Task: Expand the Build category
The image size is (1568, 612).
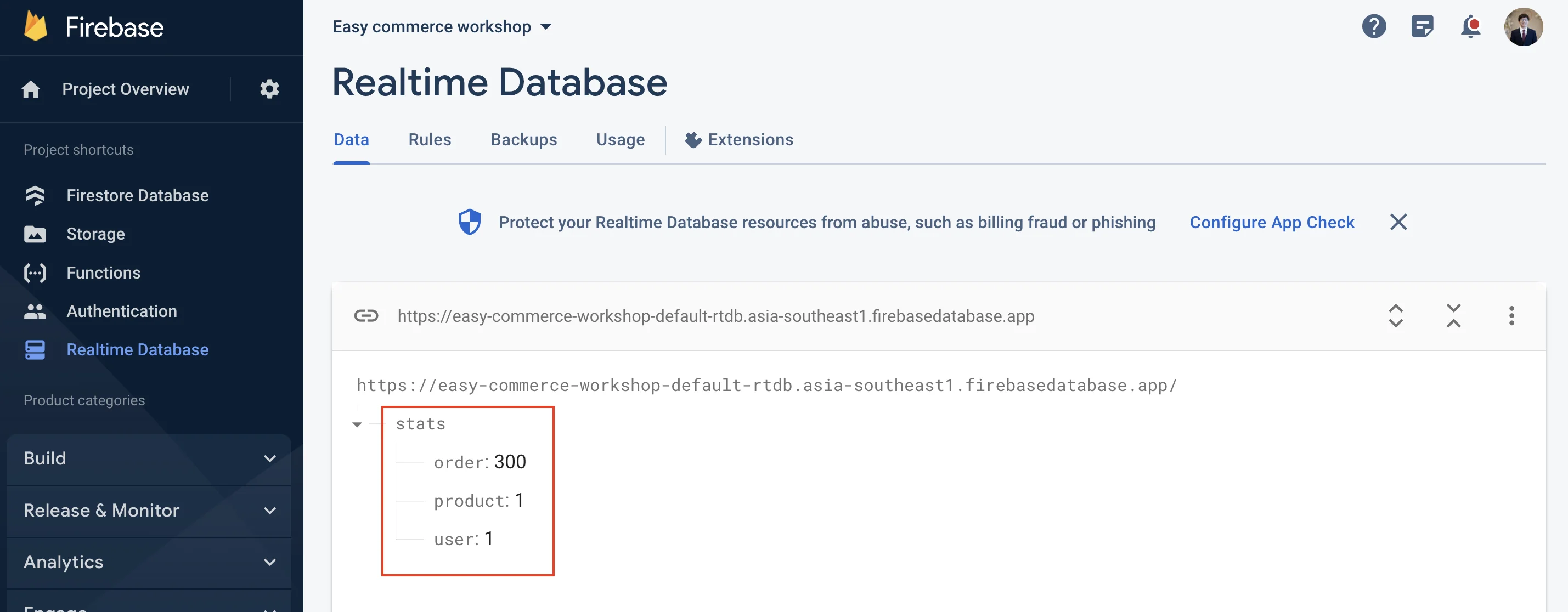Action: point(149,458)
